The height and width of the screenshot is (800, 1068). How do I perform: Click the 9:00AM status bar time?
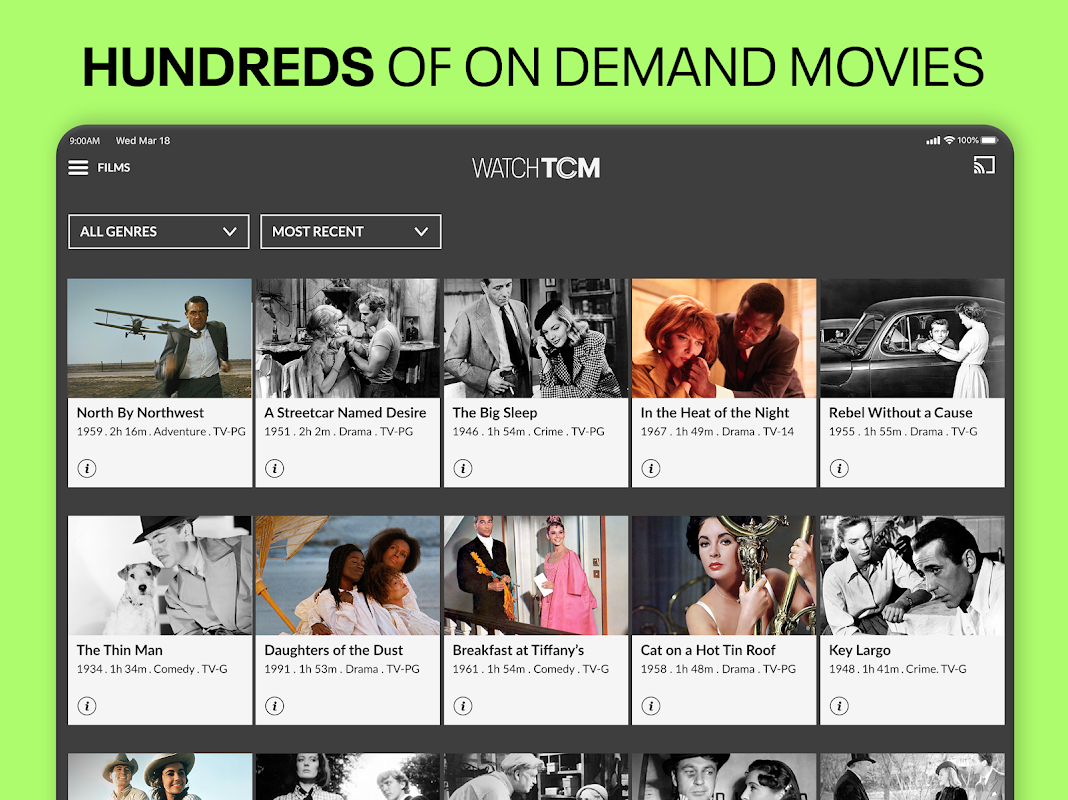(84, 141)
